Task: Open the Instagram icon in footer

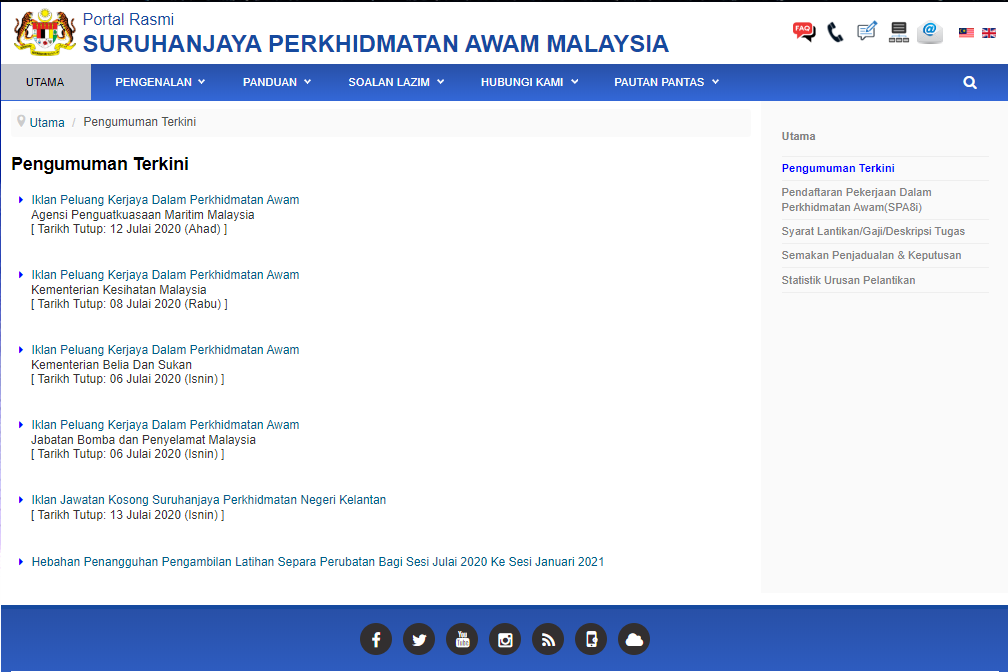Action: coord(505,639)
